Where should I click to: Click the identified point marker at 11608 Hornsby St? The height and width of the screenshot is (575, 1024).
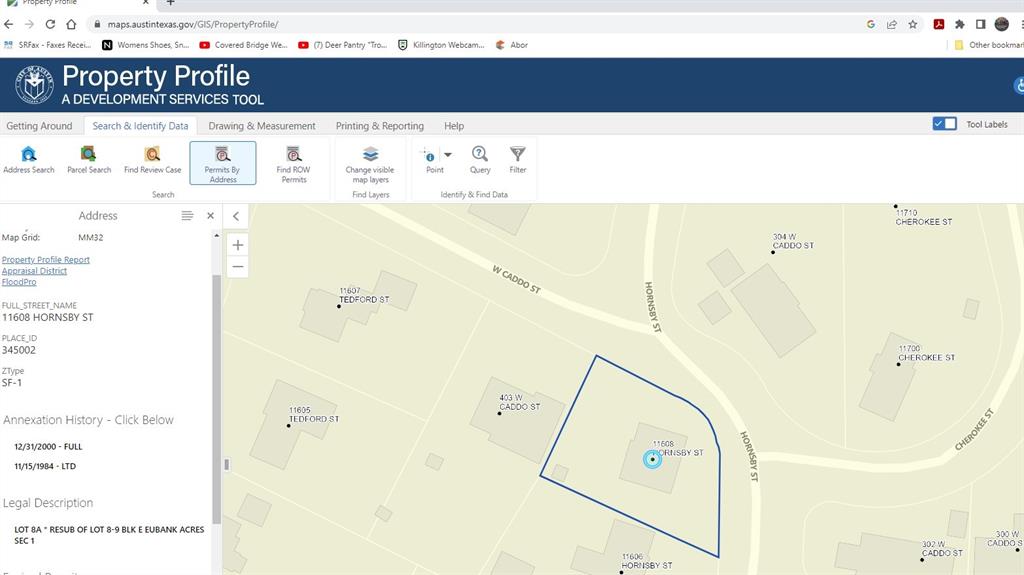(x=652, y=459)
